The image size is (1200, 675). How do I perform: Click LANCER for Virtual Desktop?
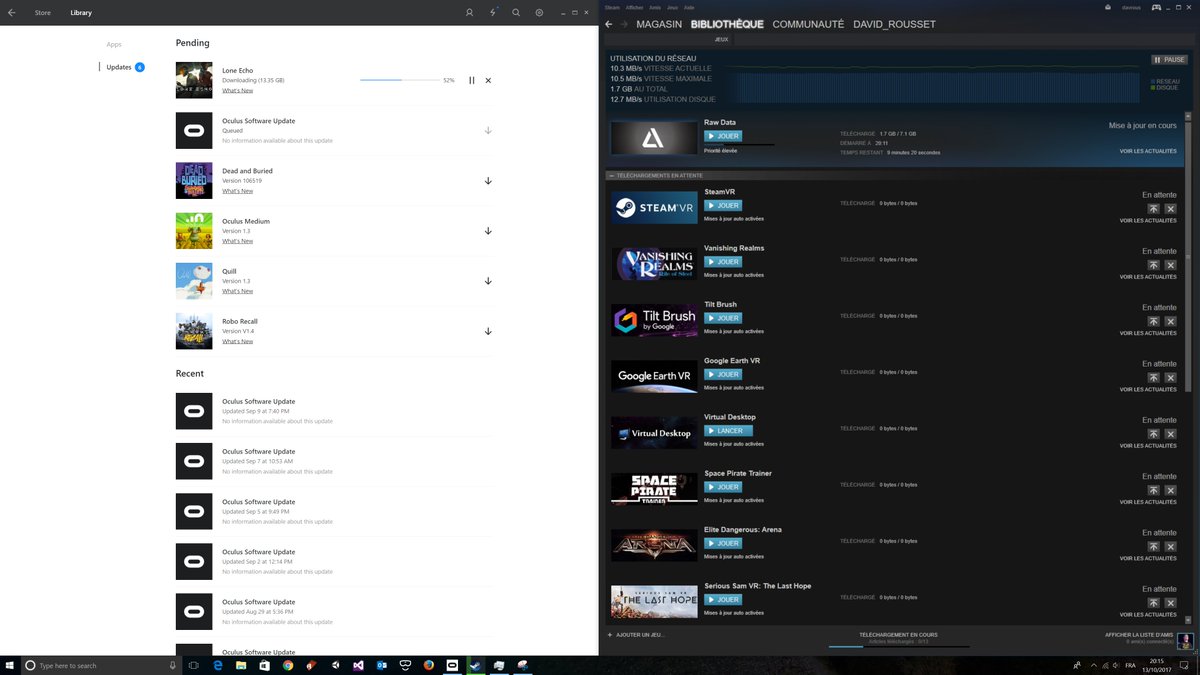click(728, 431)
